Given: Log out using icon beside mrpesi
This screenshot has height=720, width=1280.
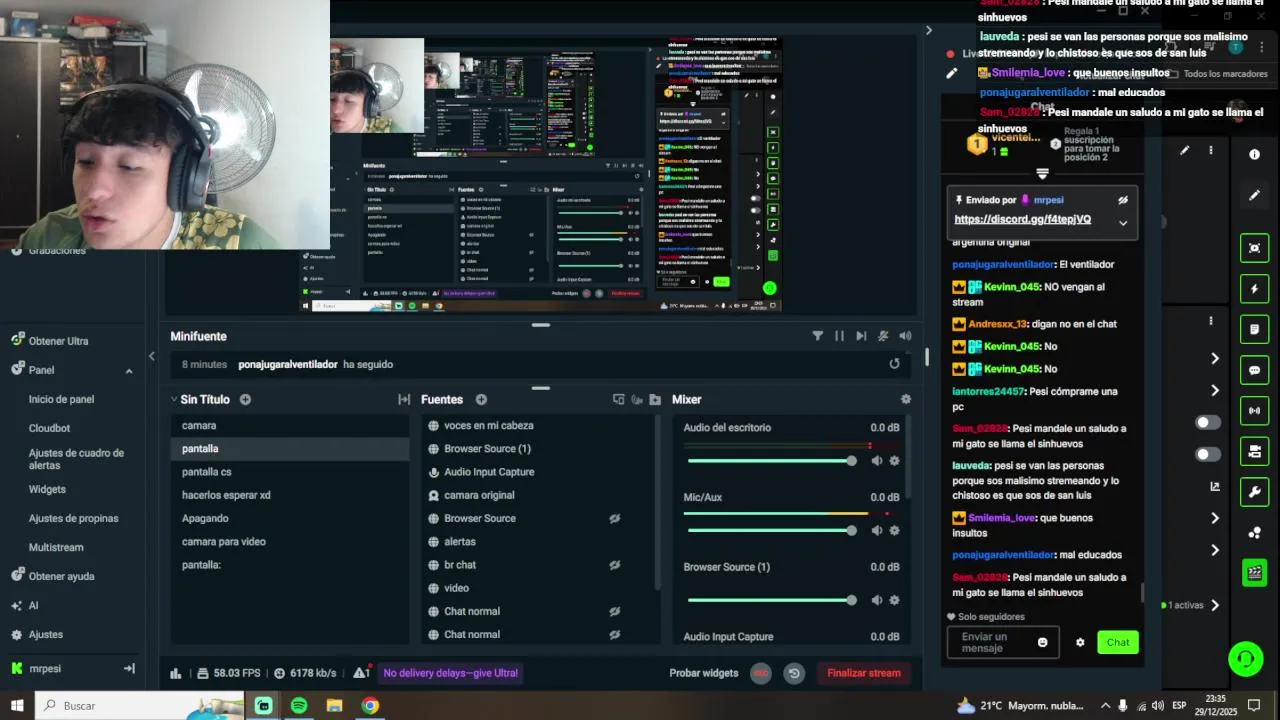Looking at the screenshot, I should (129, 668).
